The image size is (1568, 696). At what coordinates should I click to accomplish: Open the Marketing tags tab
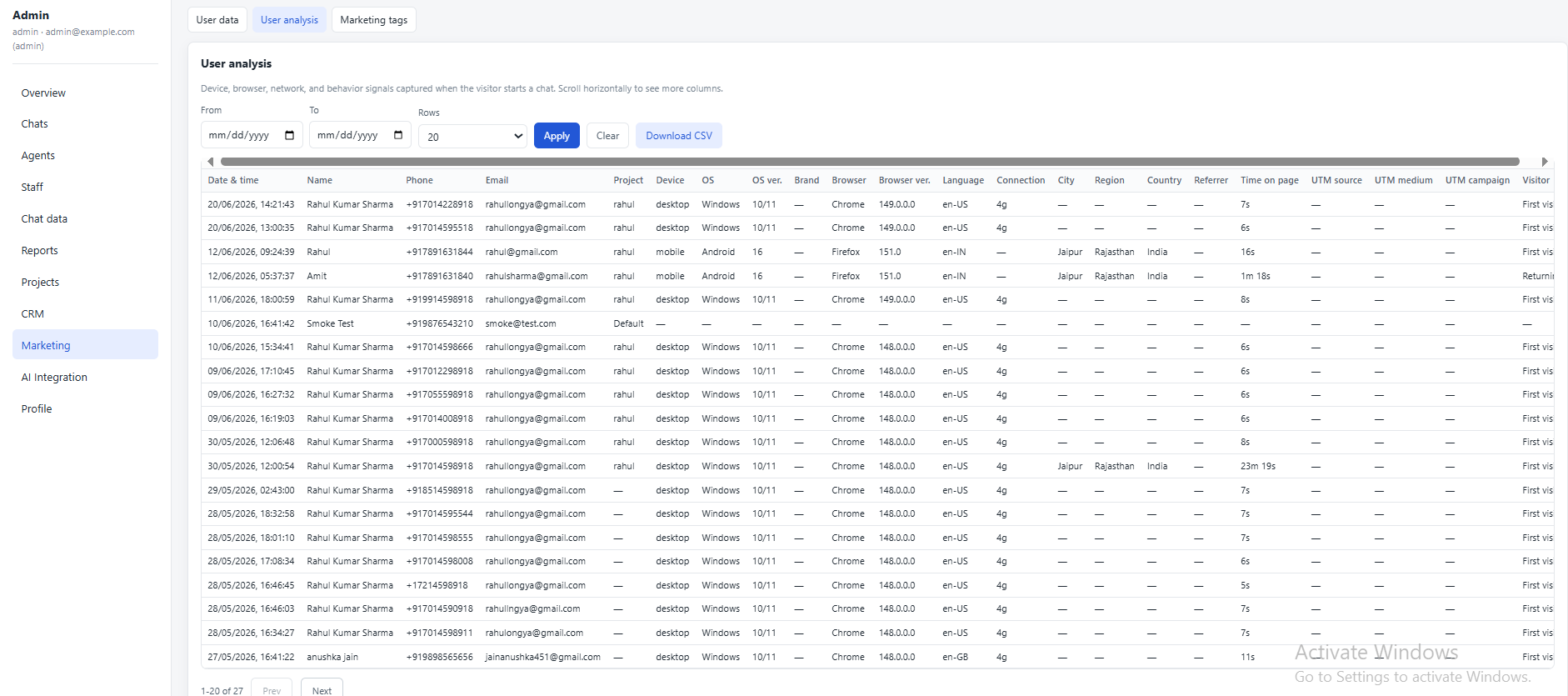(374, 20)
